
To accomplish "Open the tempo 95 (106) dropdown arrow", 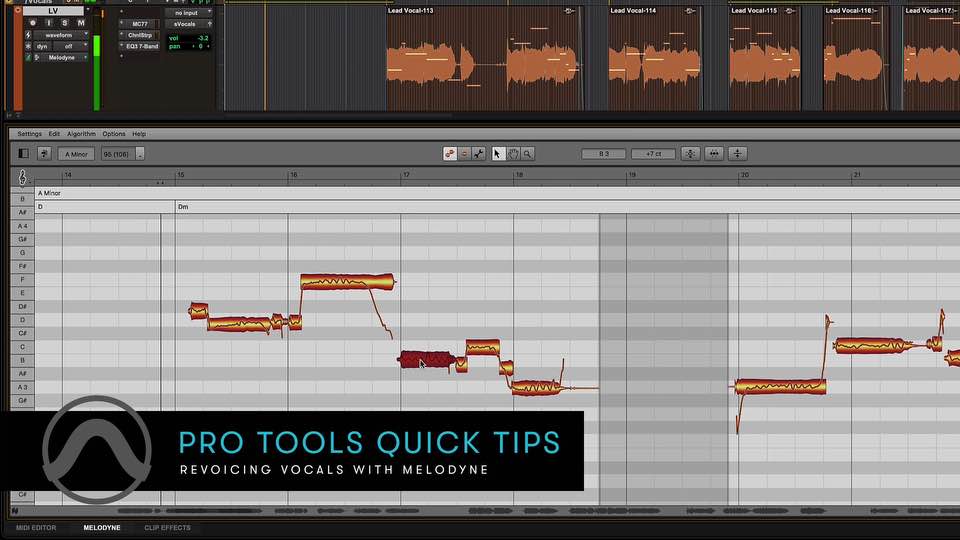I will pos(140,154).
